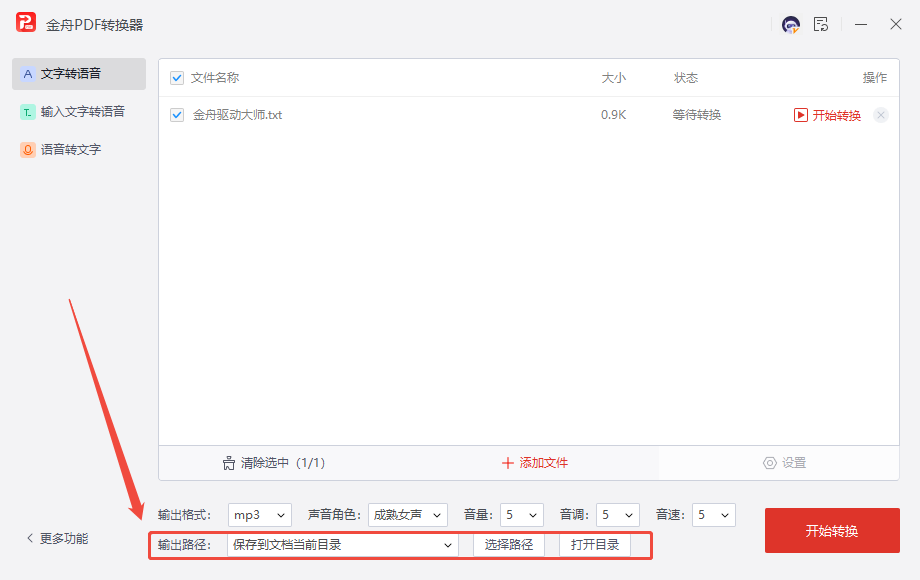Click 清除选中 (1/1) button
This screenshot has width=920, height=580.
273,463
